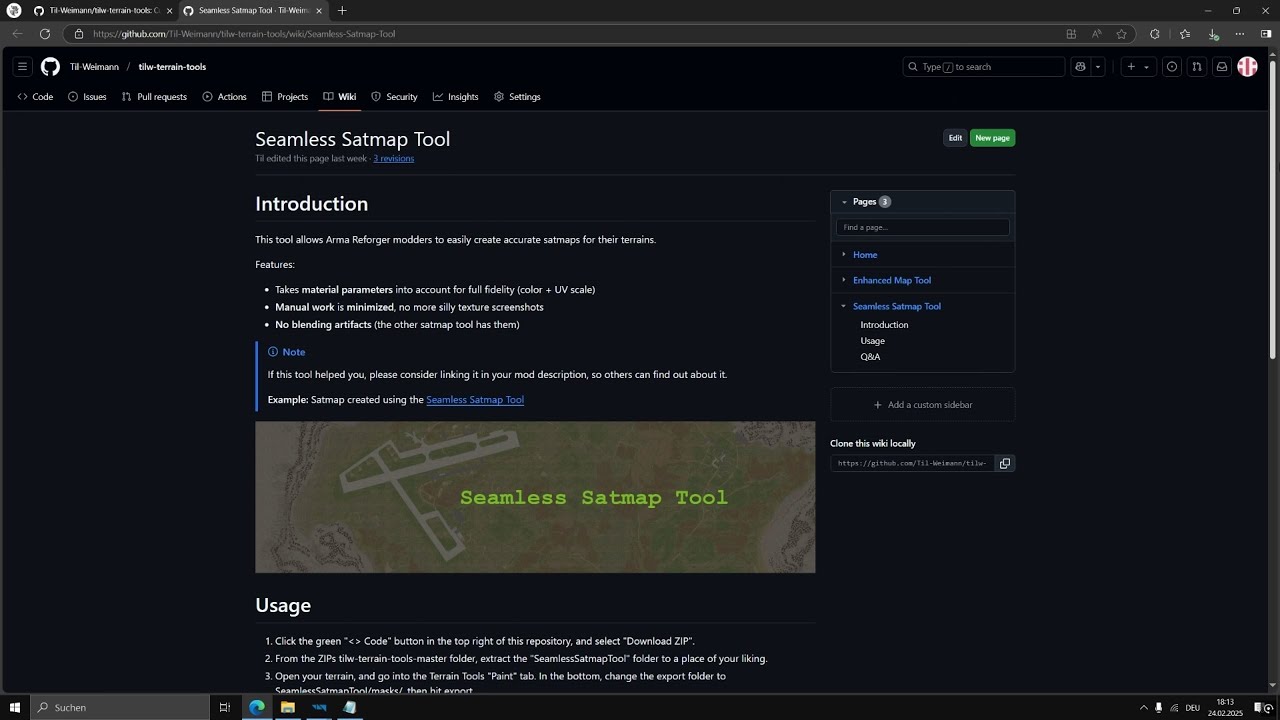
Task: Open the Copilot dropdown arrow
Action: tap(1098, 67)
